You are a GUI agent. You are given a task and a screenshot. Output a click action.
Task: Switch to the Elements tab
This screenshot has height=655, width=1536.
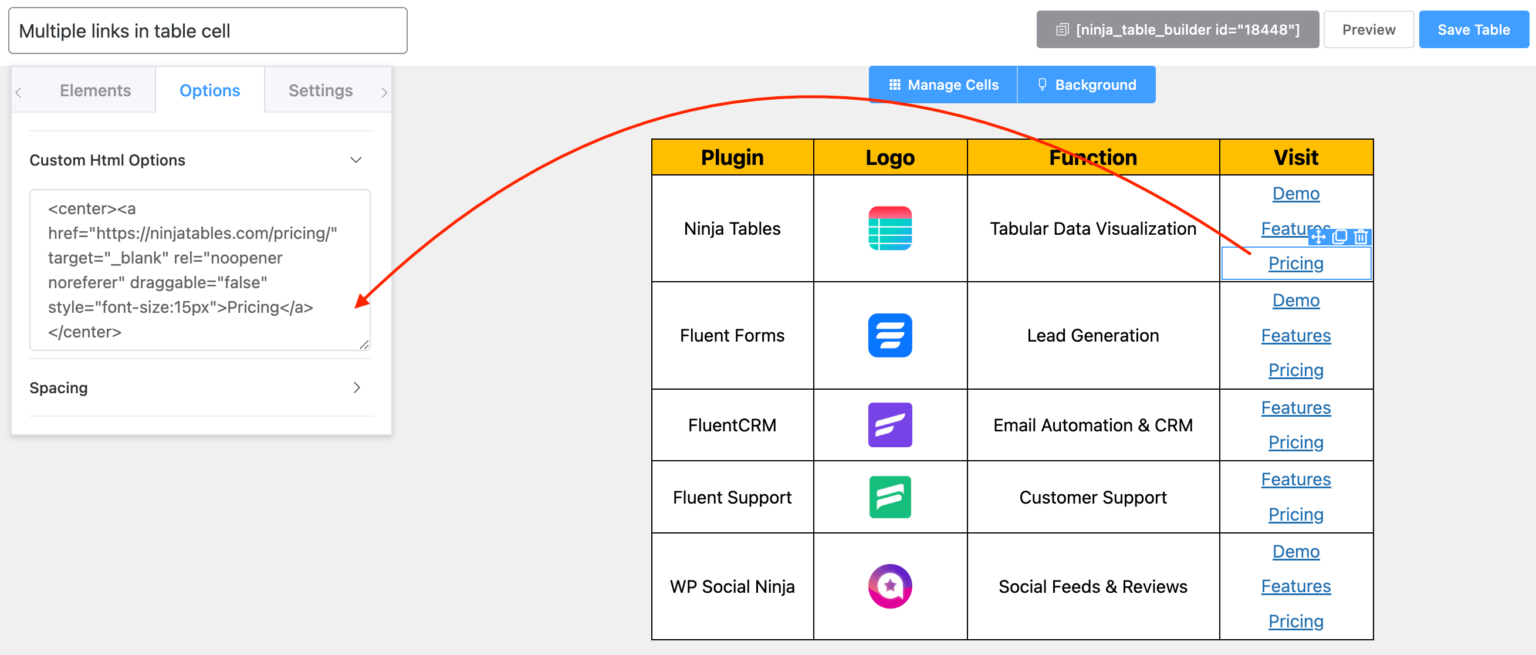tap(95, 91)
